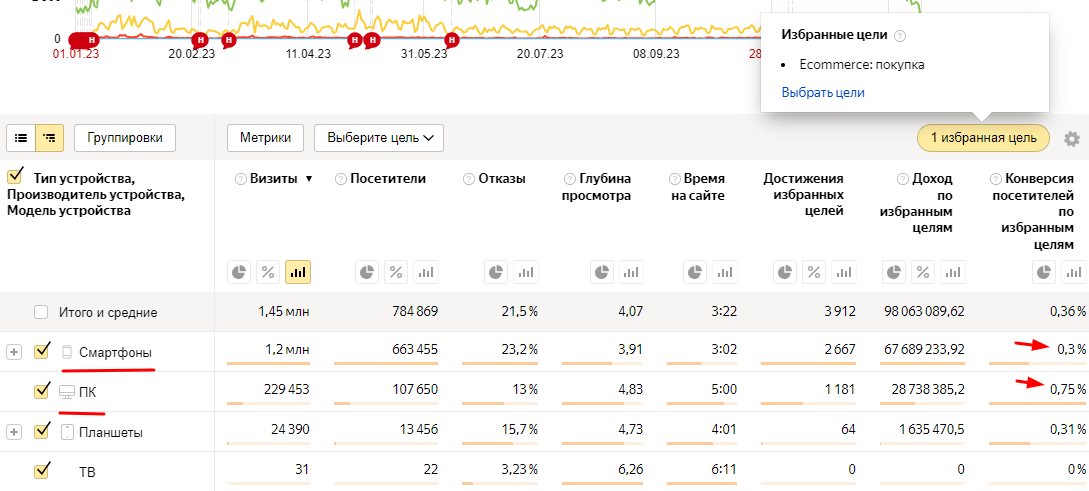
Task: Show pie chart for Визиты column
Action: [x=240, y=271]
